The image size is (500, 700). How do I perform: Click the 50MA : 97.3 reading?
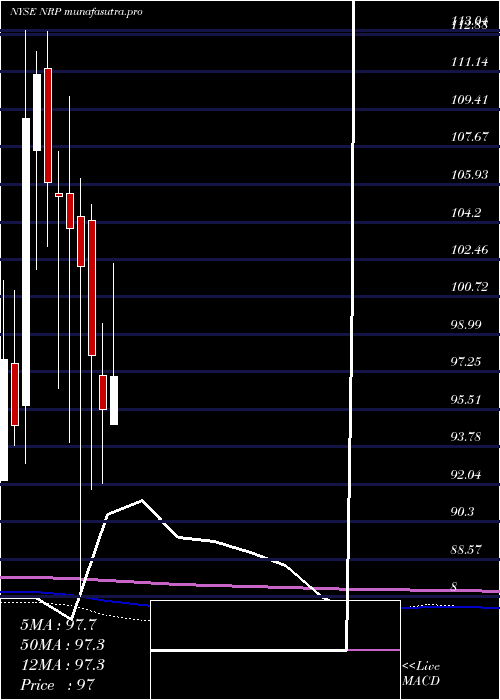pyautogui.click(x=62, y=645)
